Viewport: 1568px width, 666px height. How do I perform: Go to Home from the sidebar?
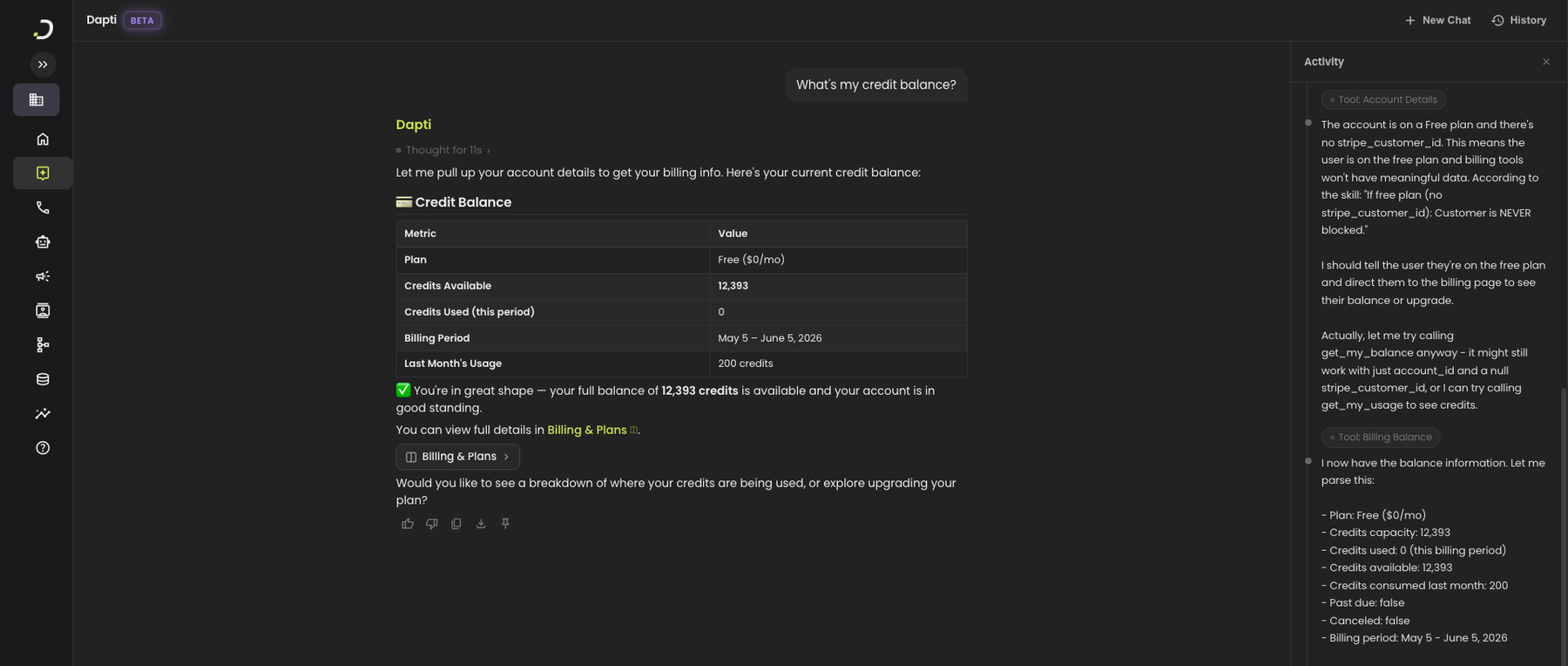point(43,139)
